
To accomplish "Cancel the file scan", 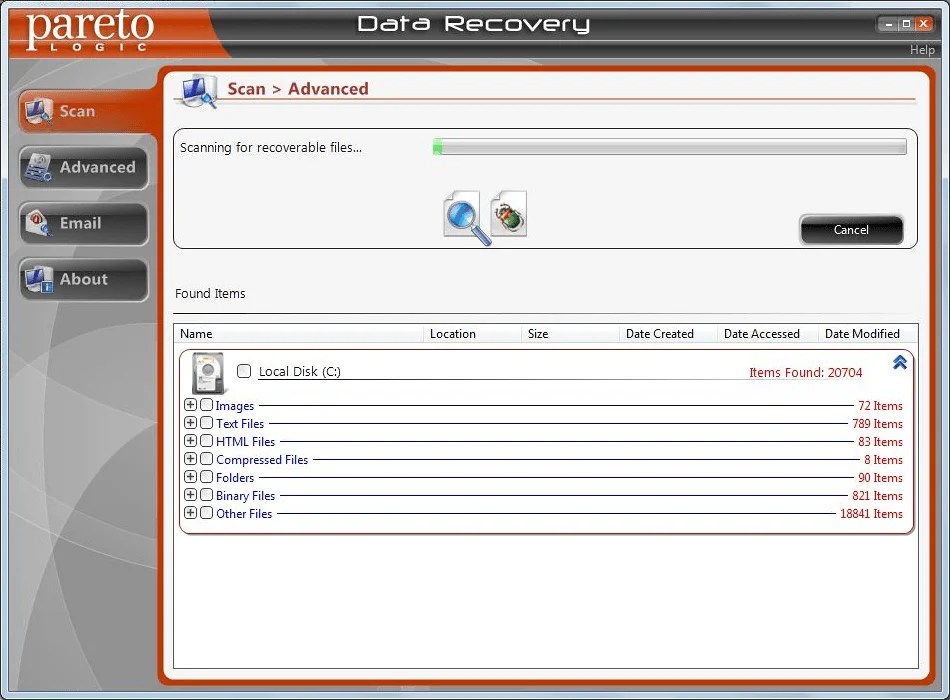I will [851, 230].
